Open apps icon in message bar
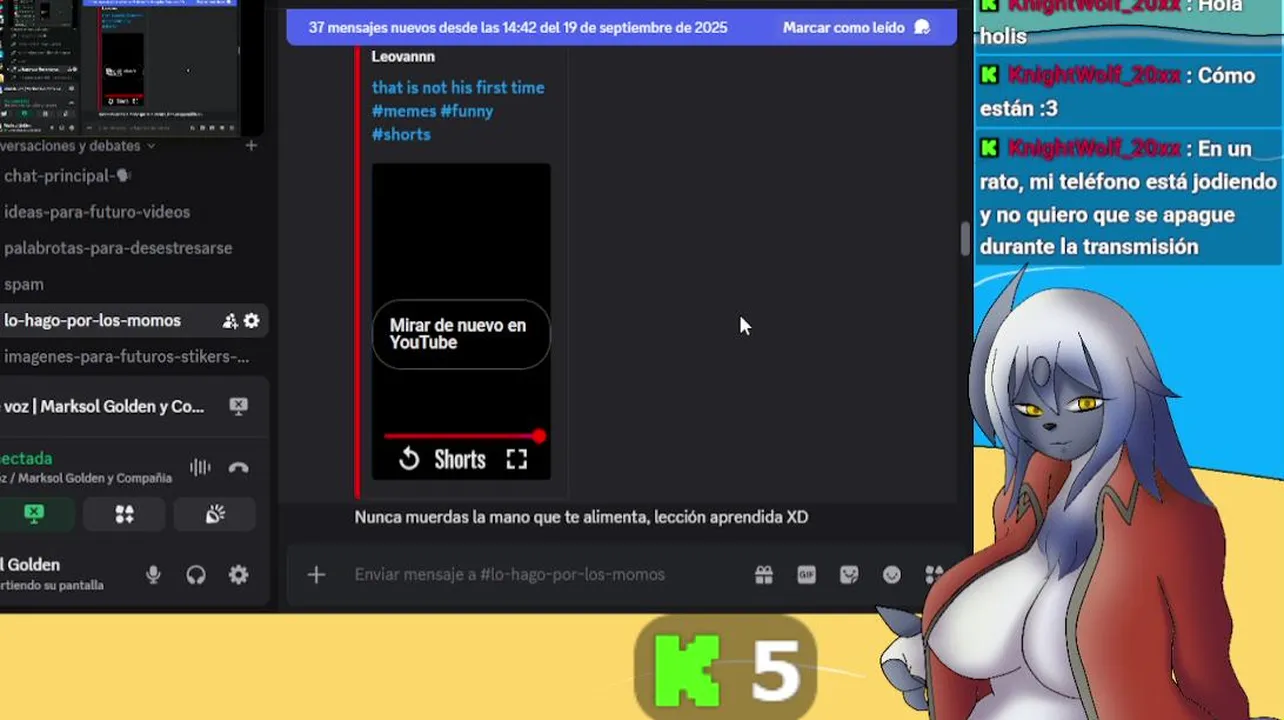The image size is (1284, 720). 934,575
